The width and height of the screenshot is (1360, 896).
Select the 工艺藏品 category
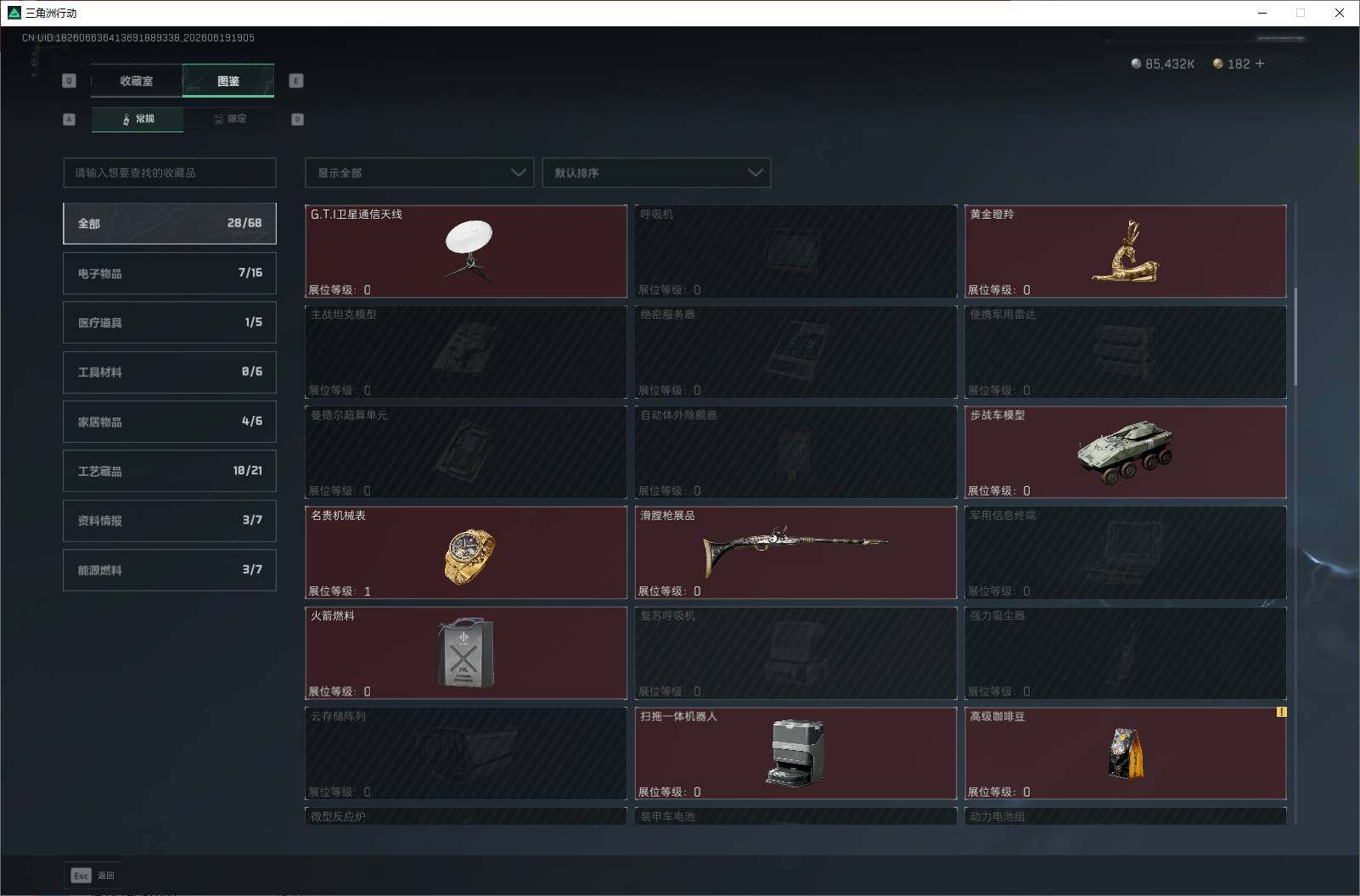(x=170, y=471)
